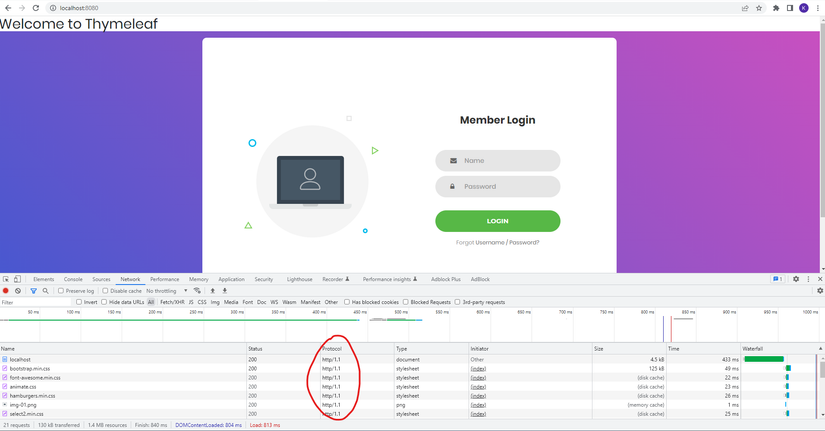
Task: Activate the inspect element picker
Action: pos(6,279)
